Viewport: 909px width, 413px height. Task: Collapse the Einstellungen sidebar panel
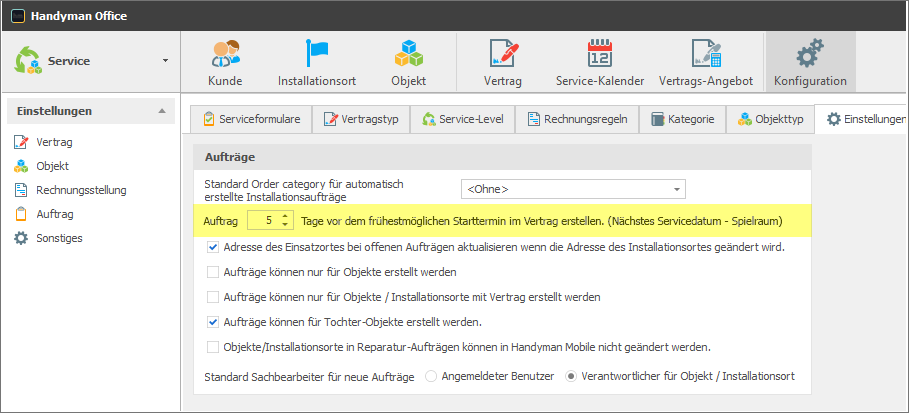tap(162, 111)
